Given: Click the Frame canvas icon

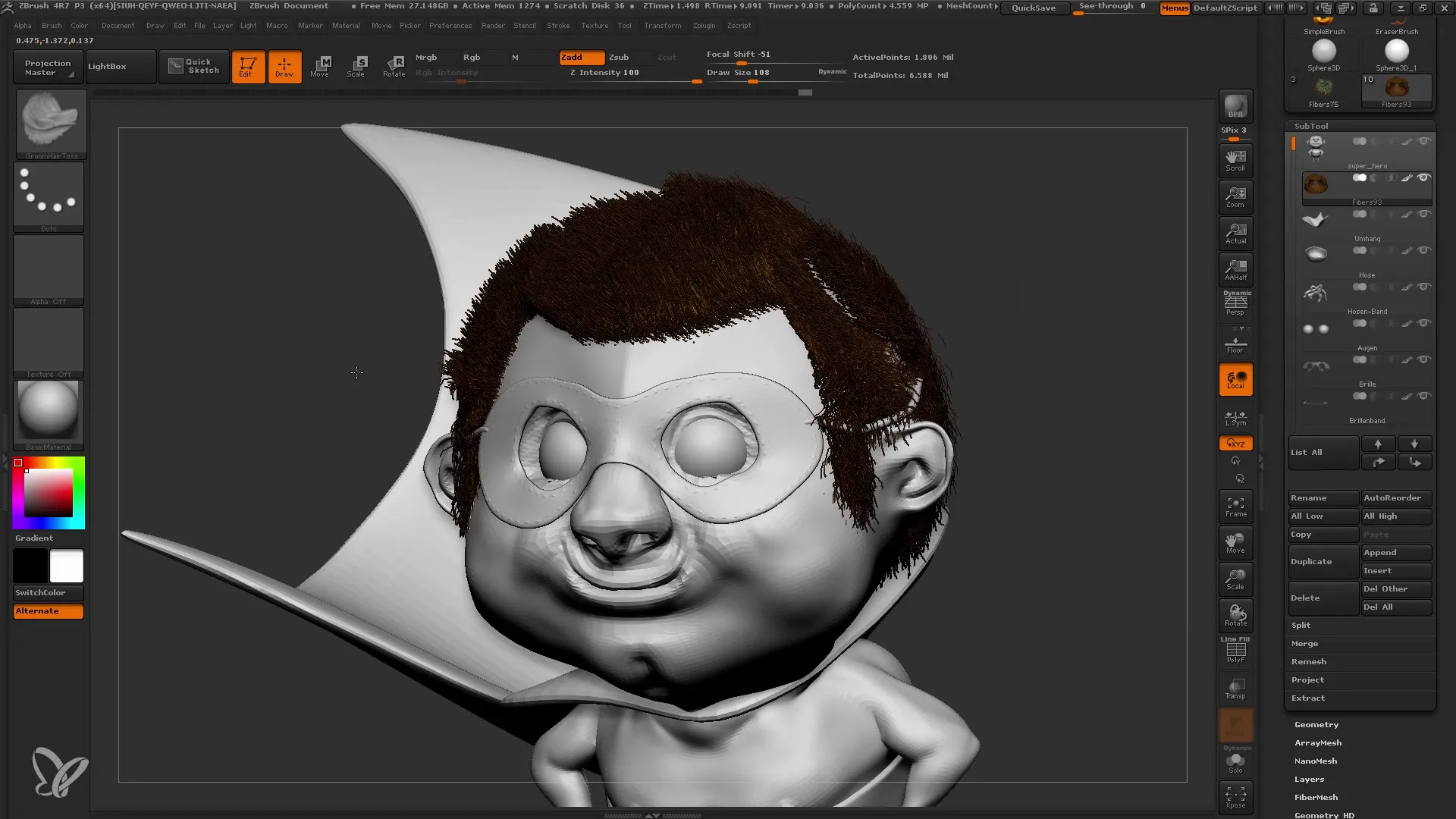Looking at the screenshot, I should coord(1236,506).
